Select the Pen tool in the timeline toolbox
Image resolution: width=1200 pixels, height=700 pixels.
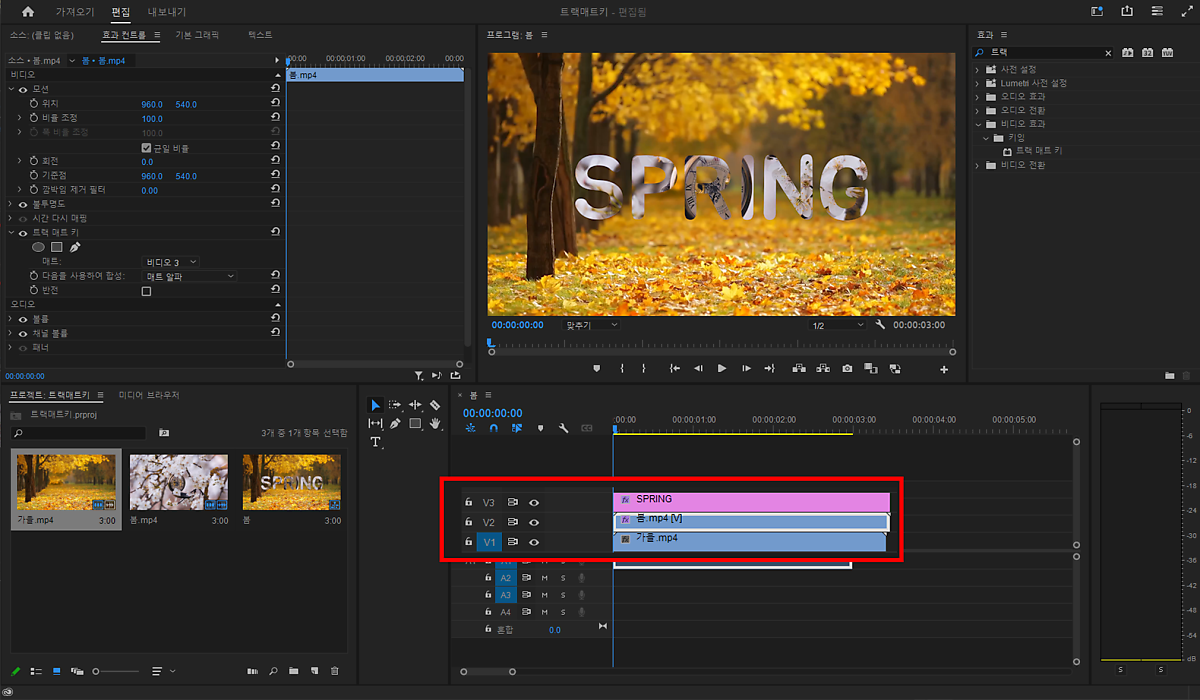395,423
